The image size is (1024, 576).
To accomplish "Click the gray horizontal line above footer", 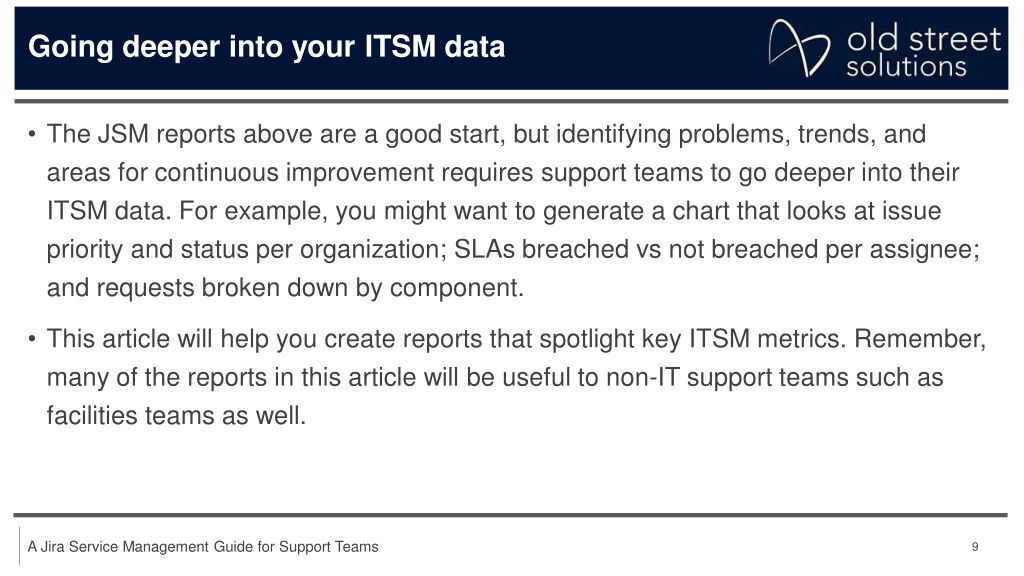I will 511,515.
